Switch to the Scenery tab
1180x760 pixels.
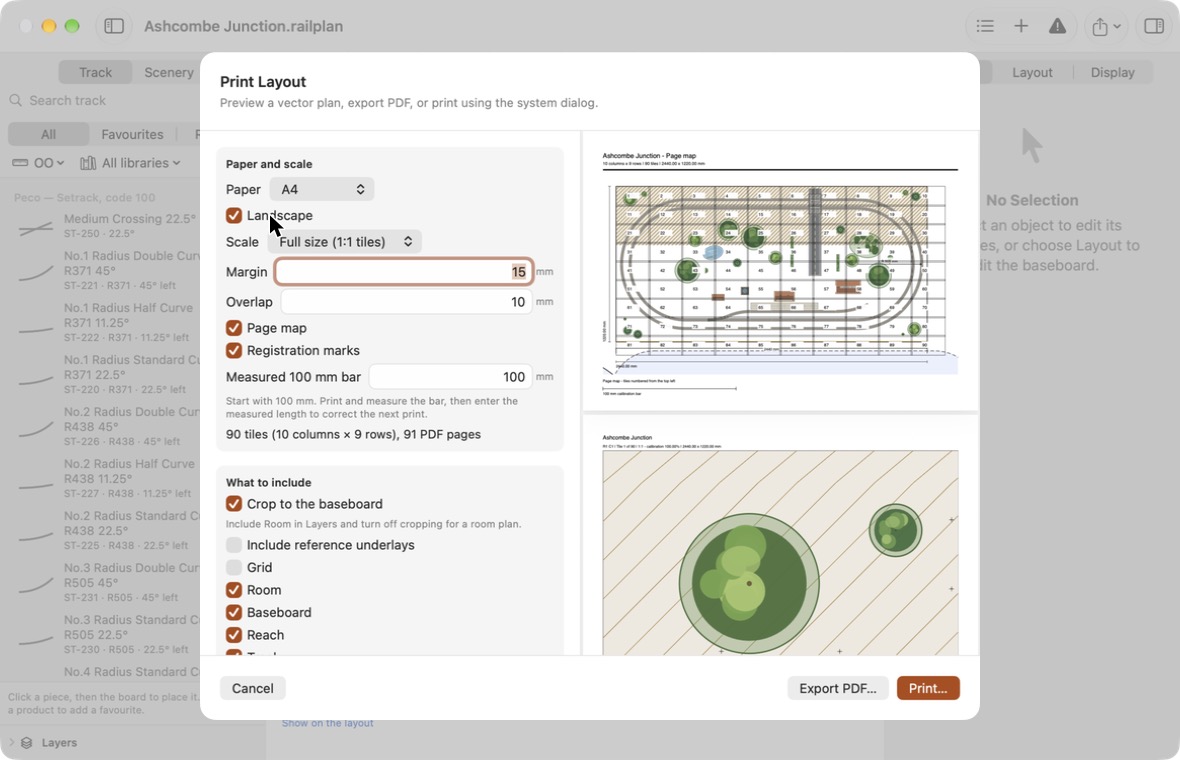(169, 72)
